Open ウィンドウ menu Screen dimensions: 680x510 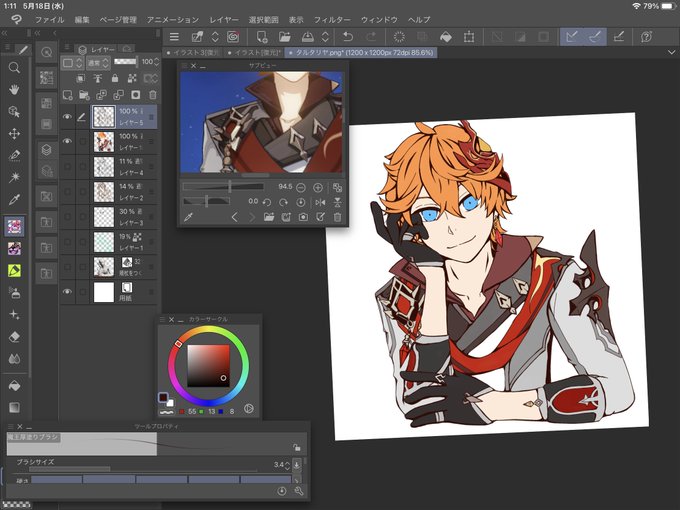point(379,20)
